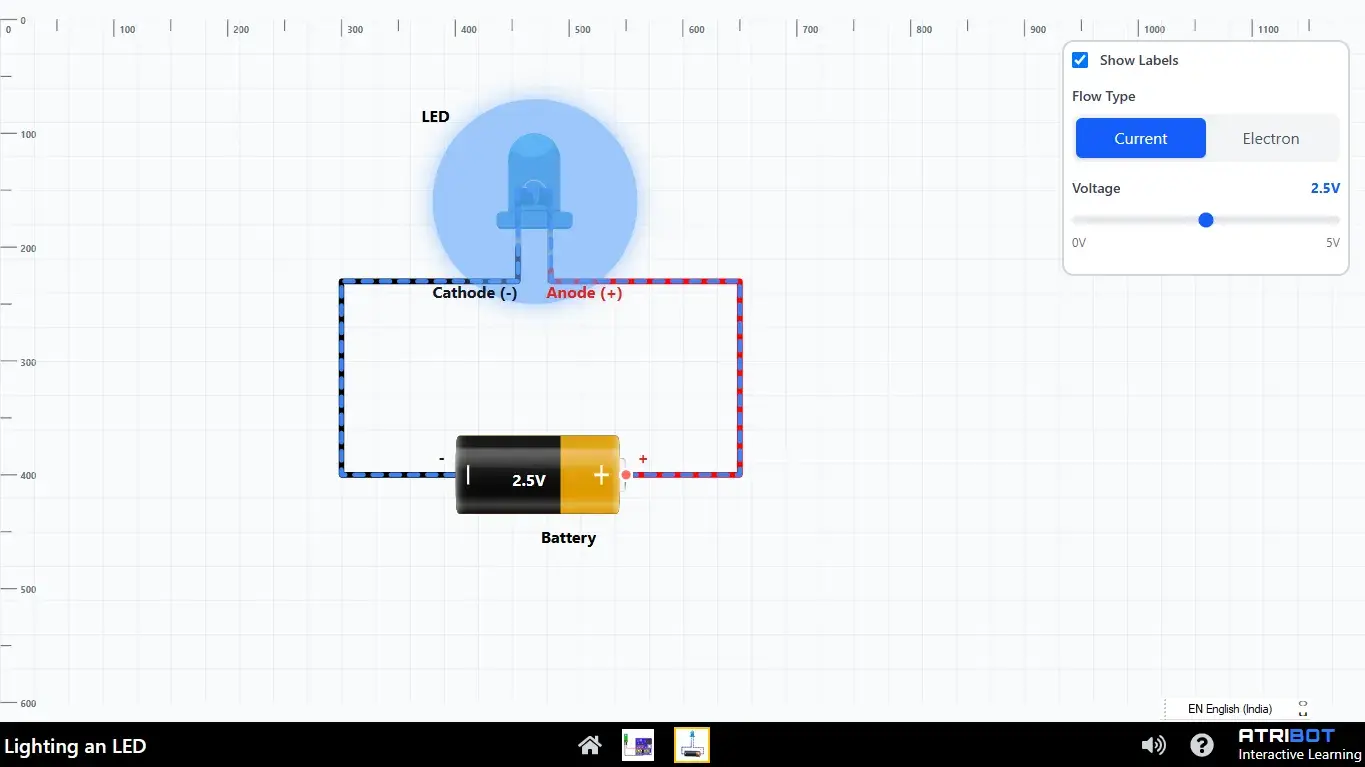Click the 2.5V battery image

[540, 475]
